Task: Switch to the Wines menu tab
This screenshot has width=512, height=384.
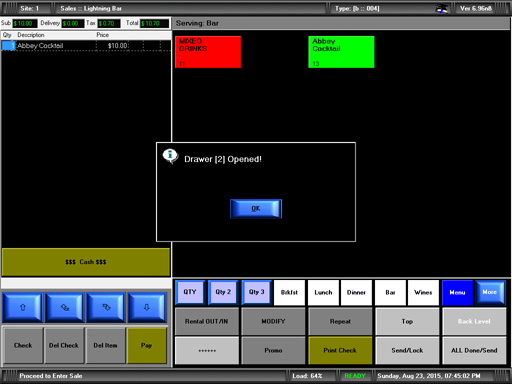Action: [423, 293]
